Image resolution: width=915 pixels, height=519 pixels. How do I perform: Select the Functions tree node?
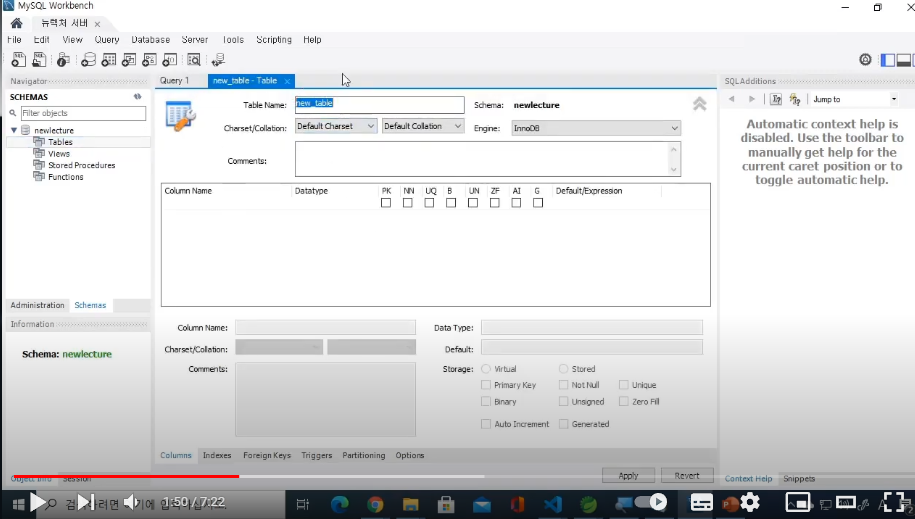65,177
